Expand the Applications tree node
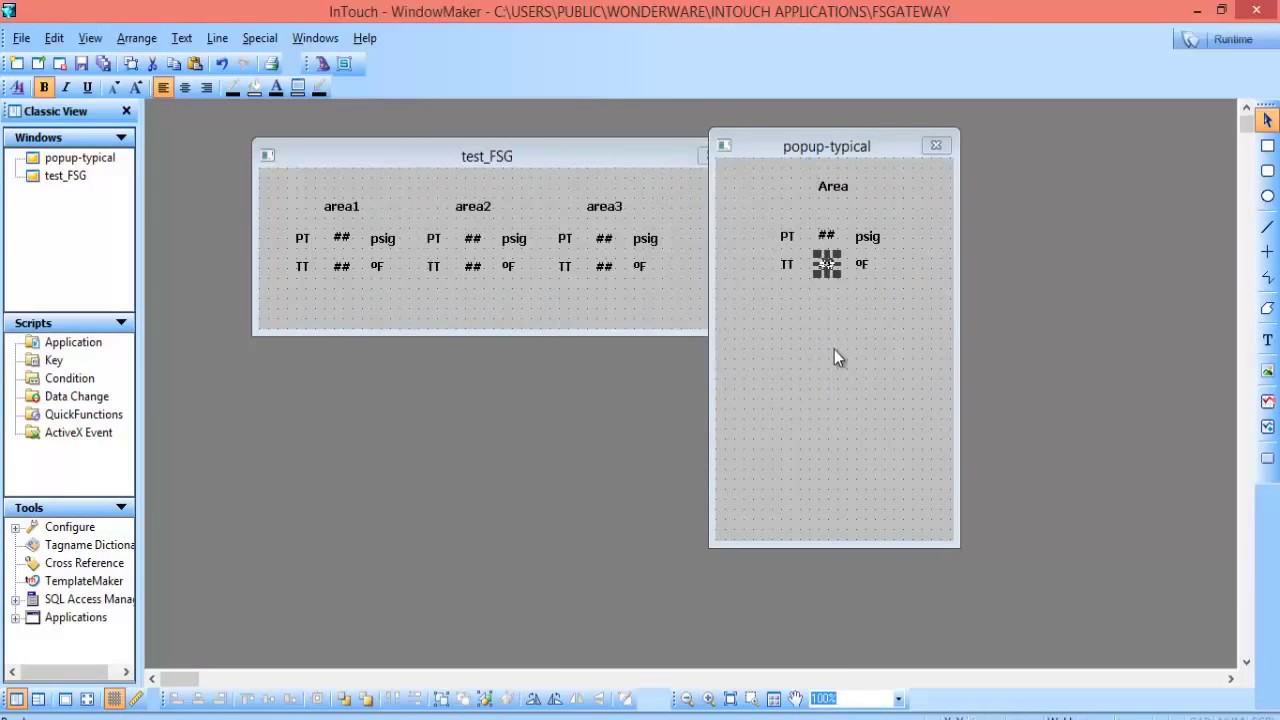This screenshot has height=720, width=1280. (15, 617)
